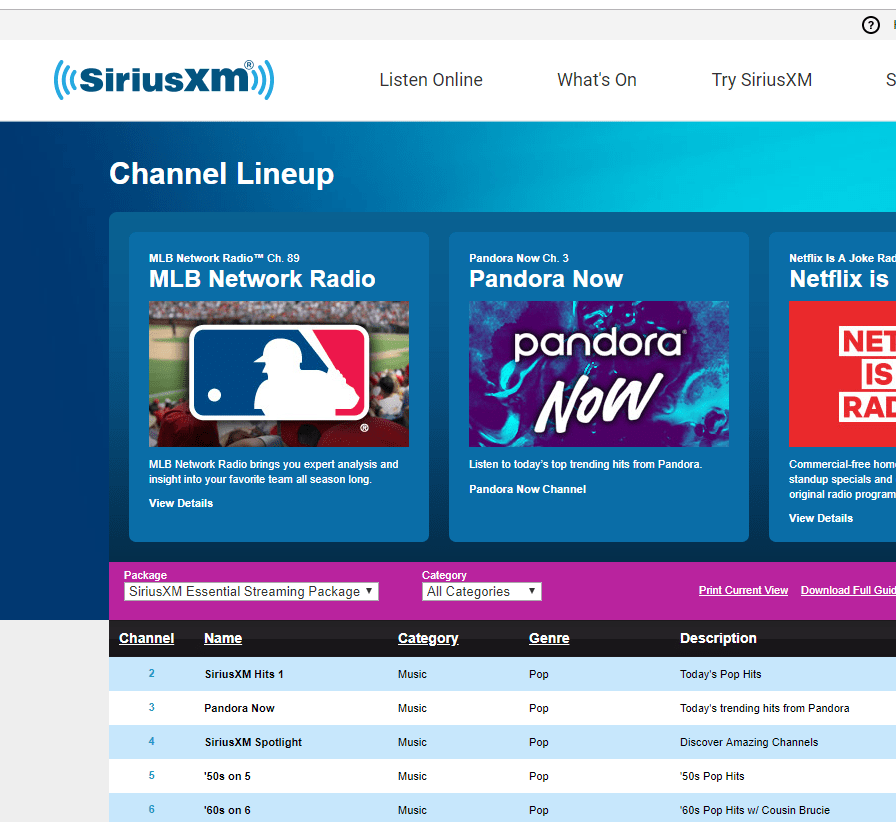Open channel number 6 link
The width and height of the screenshot is (896, 822).
(x=151, y=809)
